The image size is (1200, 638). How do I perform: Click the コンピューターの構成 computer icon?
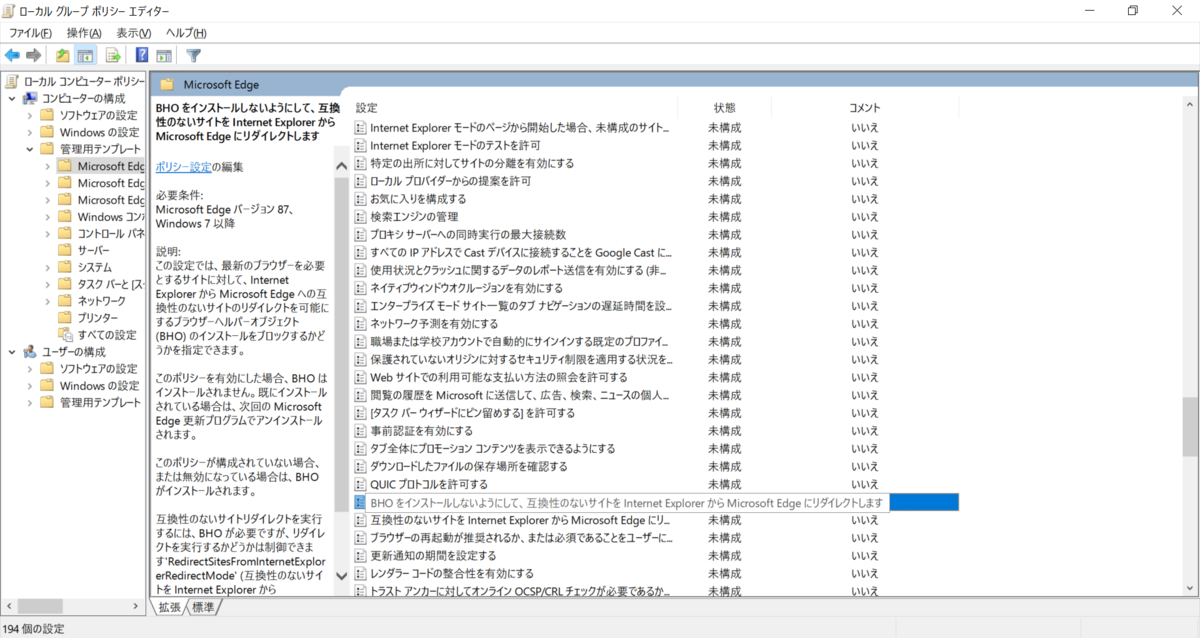(x=30, y=98)
